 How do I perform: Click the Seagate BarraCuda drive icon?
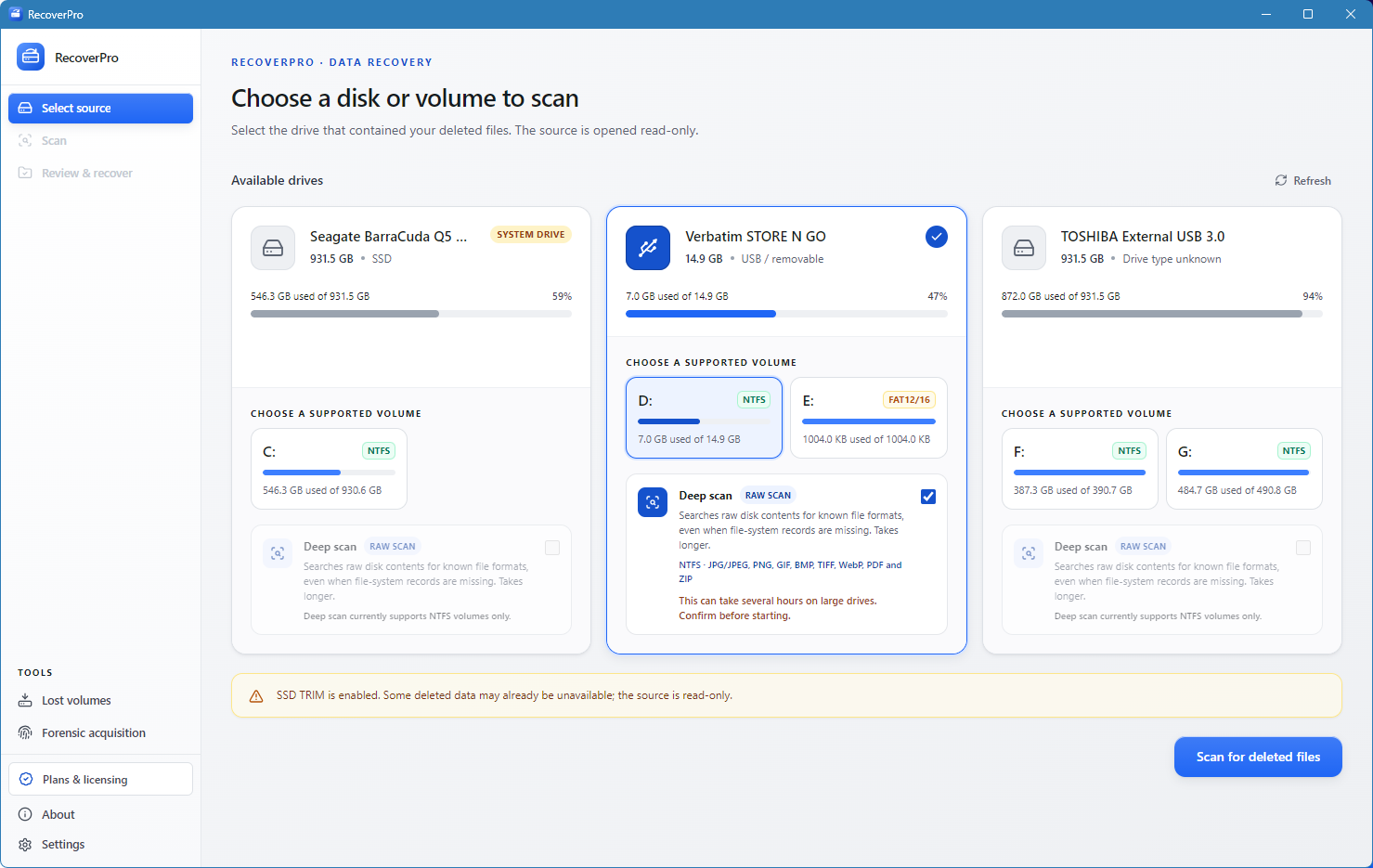click(273, 248)
